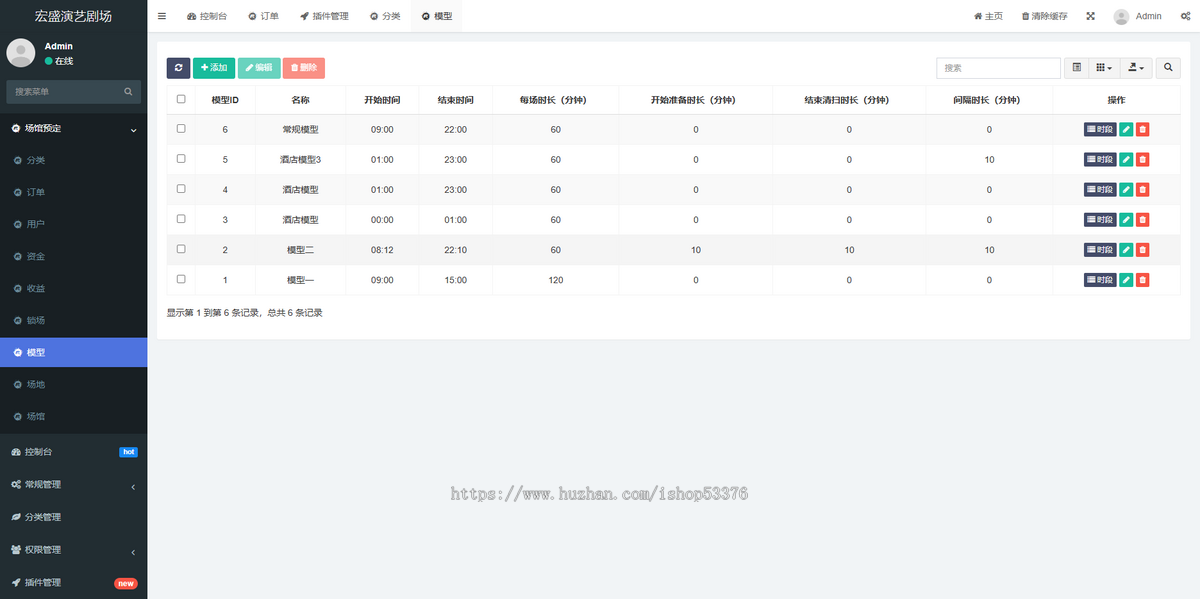Open 分类管理 in the sidebar
Screen dimensions: 1200x599
pyautogui.click(x=73, y=517)
